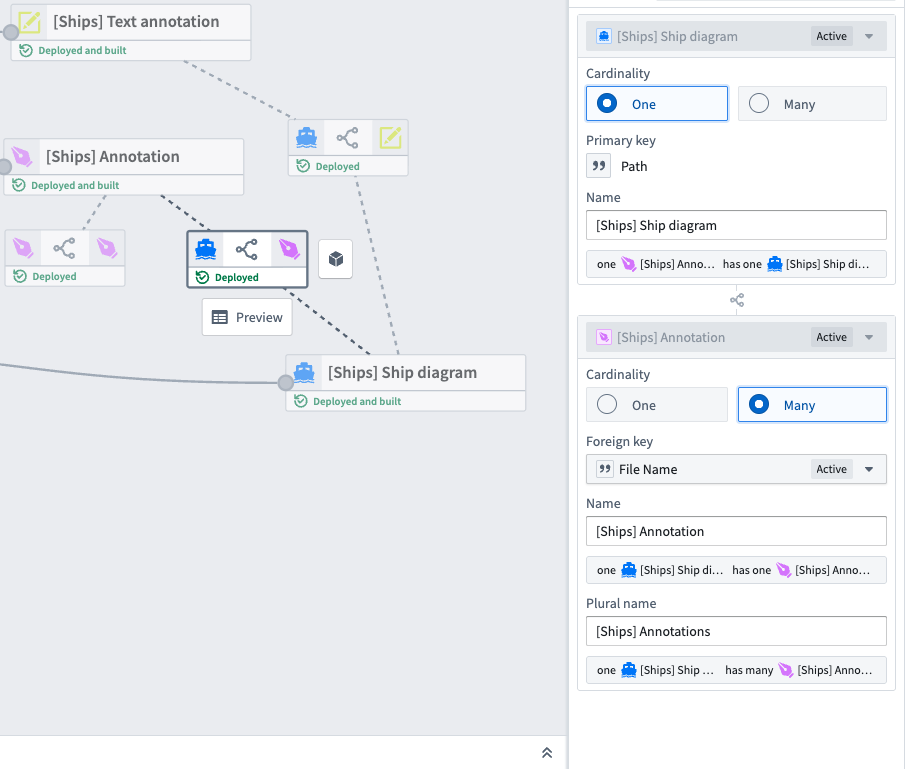
Task: Click inside the Plural name field showing Ships Annotations
Action: click(736, 631)
